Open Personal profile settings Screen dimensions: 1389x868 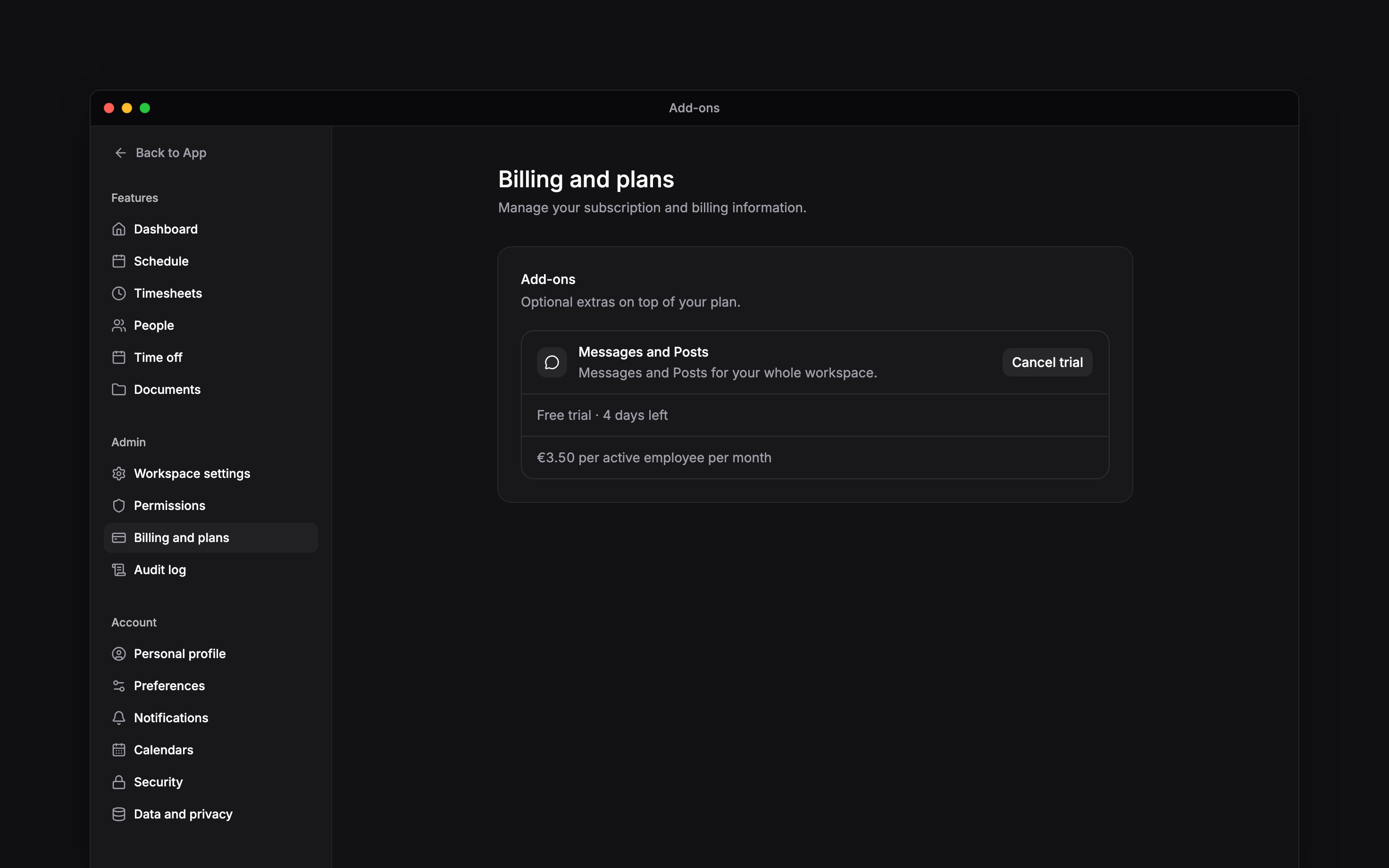(x=210, y=654)
